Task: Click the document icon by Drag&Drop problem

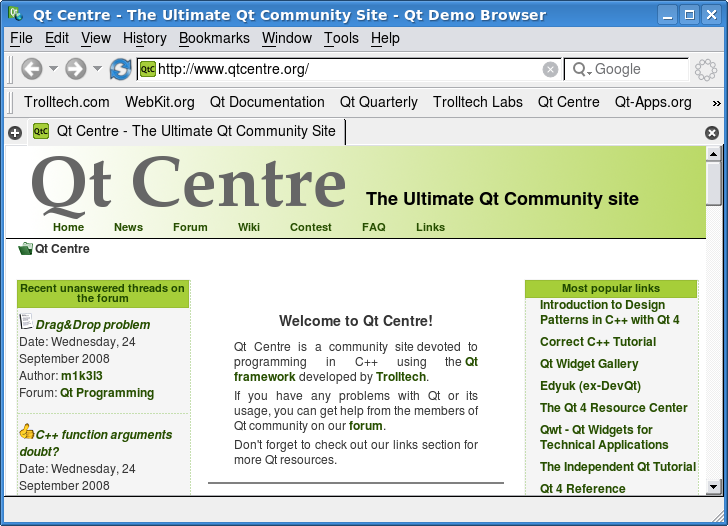Action: pos(26,321)
